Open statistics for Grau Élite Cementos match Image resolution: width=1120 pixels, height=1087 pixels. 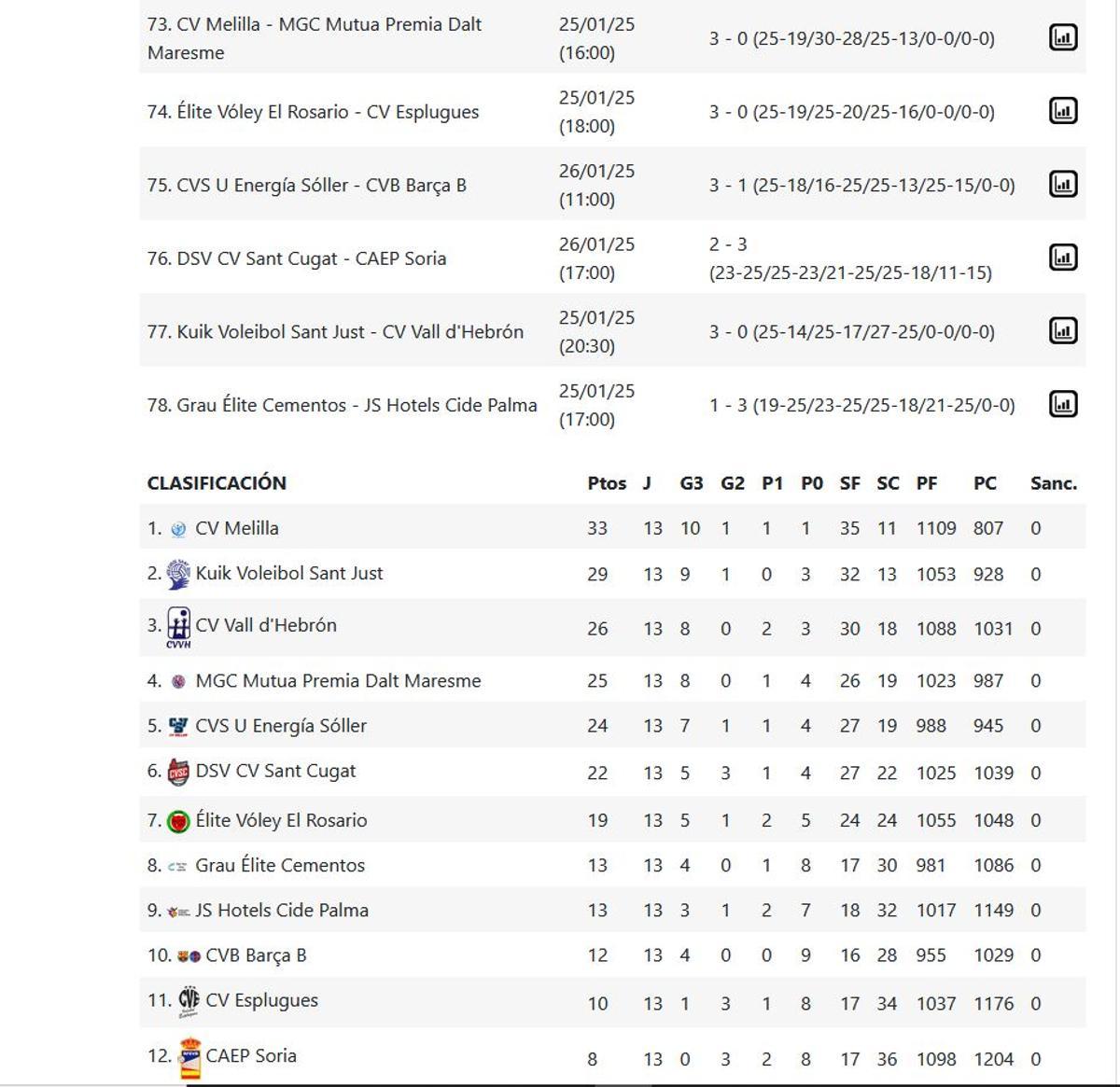pyautogui.click(x=1063, y=405)
